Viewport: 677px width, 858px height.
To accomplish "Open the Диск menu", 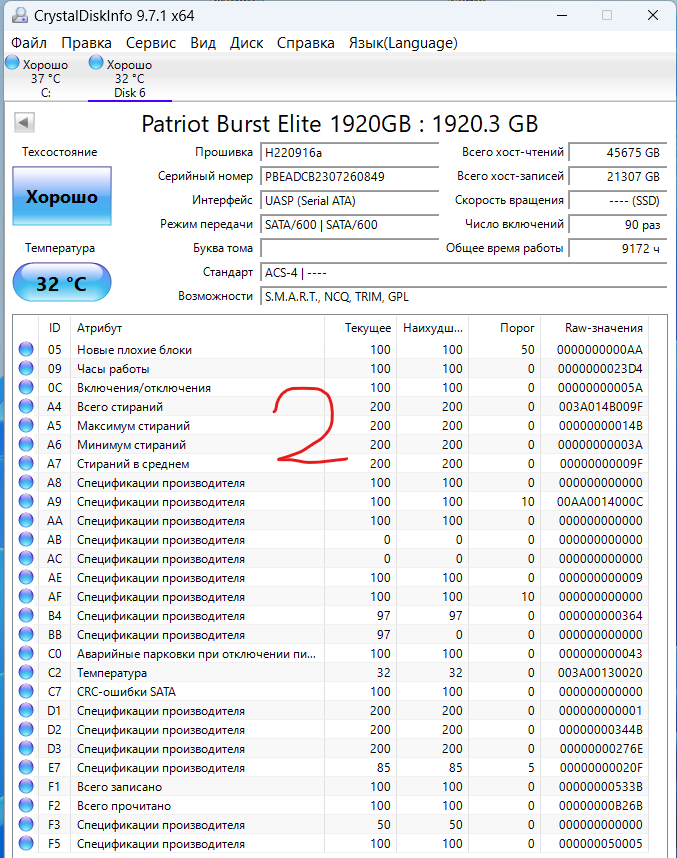I will coord(246,43).
